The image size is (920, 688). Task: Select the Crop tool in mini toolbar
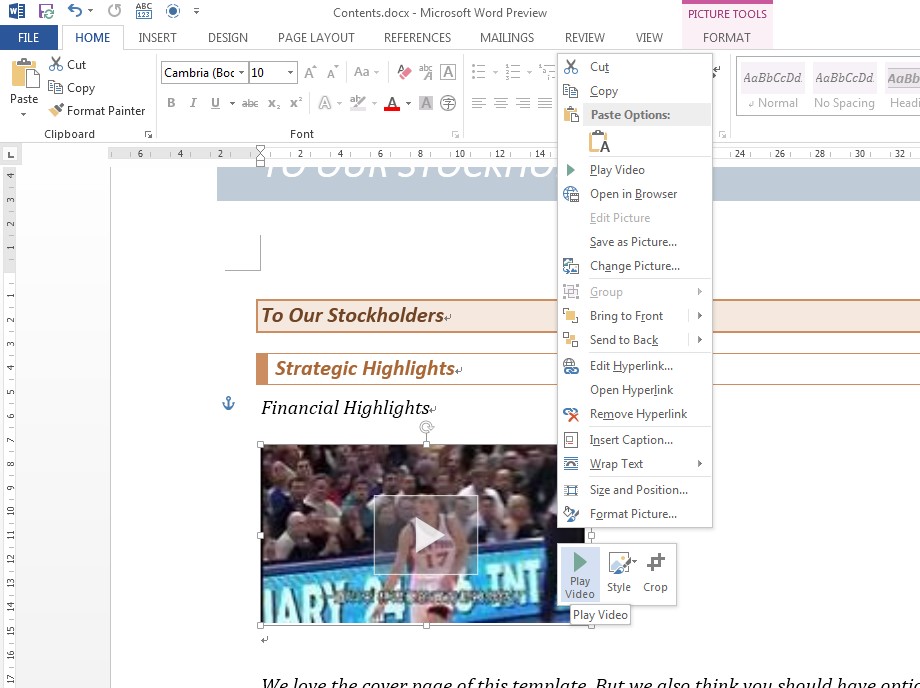(655, 574)
